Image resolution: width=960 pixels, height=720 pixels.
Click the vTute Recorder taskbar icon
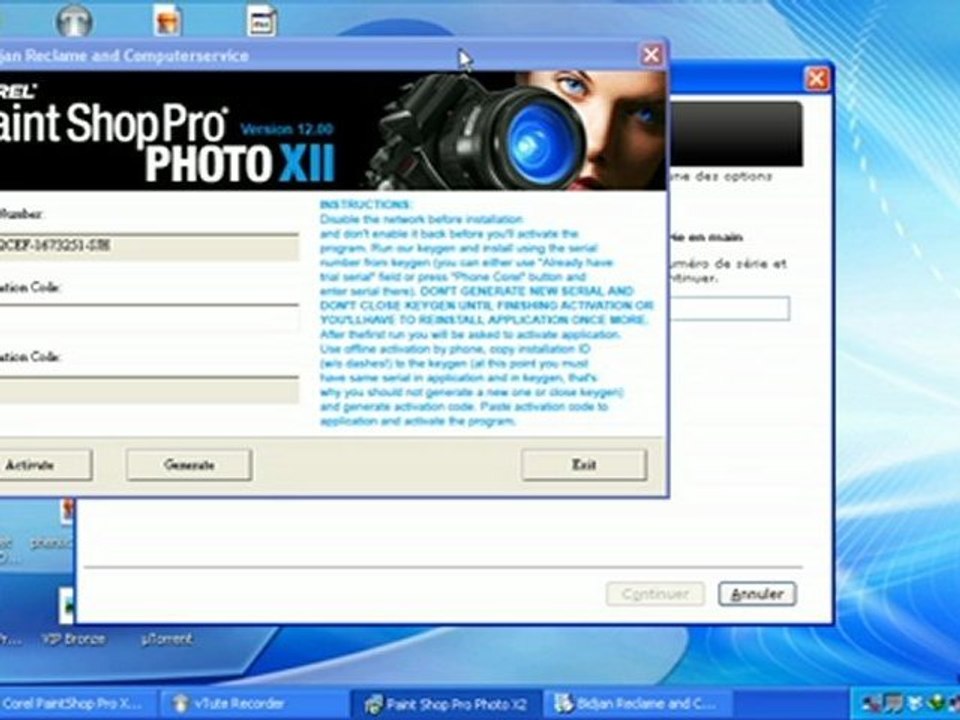(x=180, y=703)
